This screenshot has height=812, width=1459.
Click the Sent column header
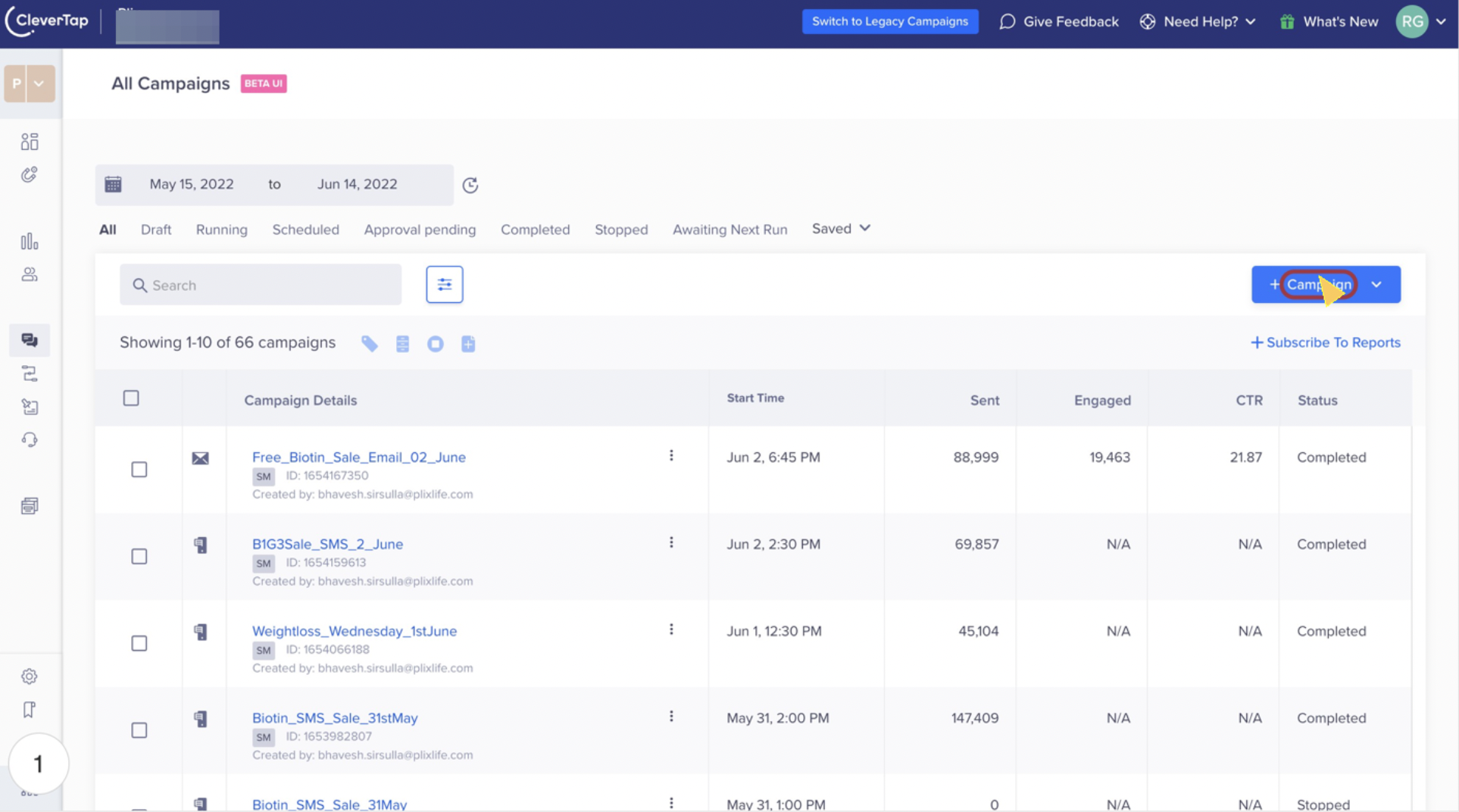pyautogui.click(x=985, y=401)
